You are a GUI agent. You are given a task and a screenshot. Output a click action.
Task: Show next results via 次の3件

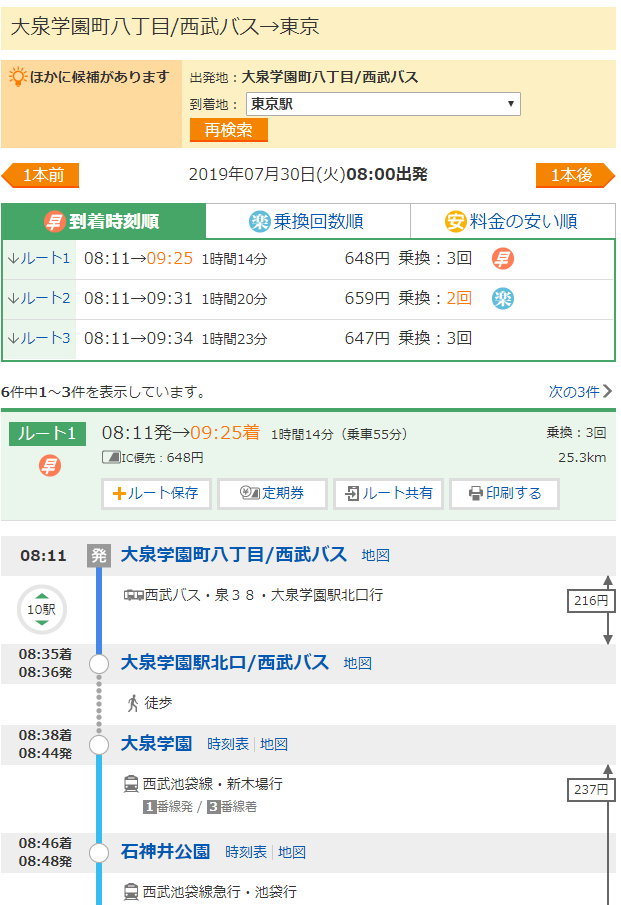tap(579, 392)
